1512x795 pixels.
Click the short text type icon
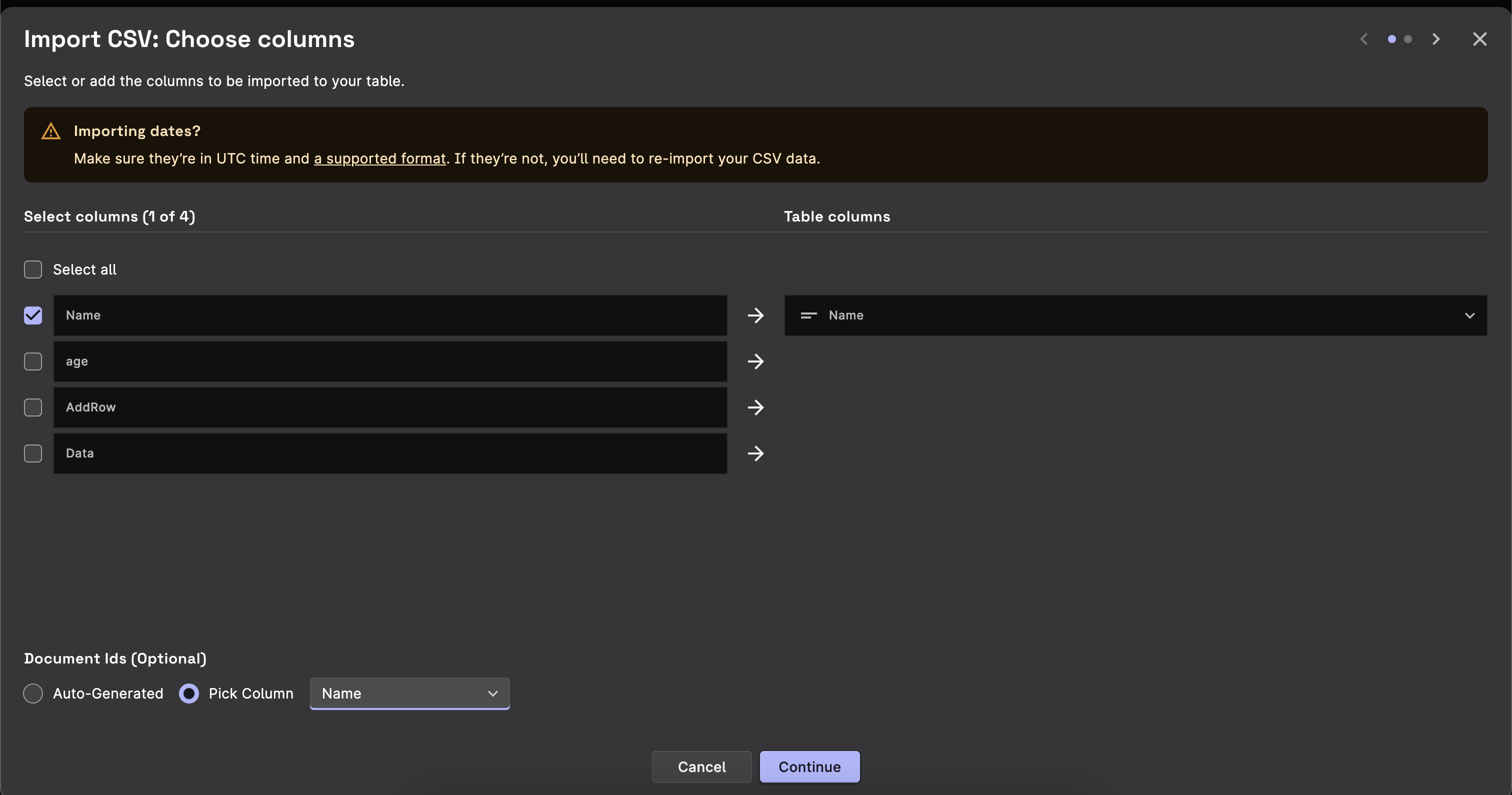point(809,315)
